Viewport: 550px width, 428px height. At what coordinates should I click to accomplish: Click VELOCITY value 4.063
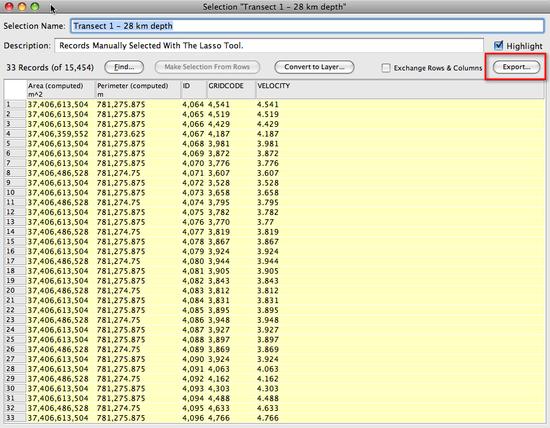pos(268,369)
